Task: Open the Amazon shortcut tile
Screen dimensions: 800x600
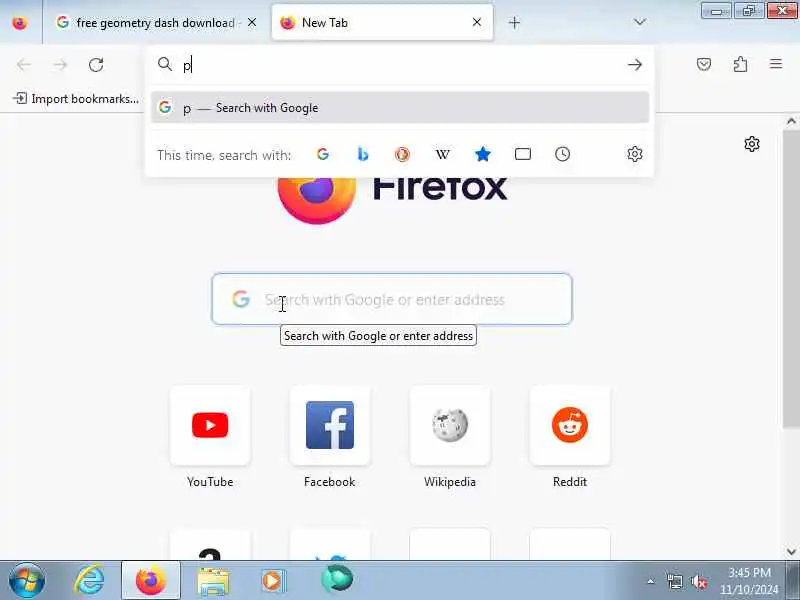Action: pos(210,544)
